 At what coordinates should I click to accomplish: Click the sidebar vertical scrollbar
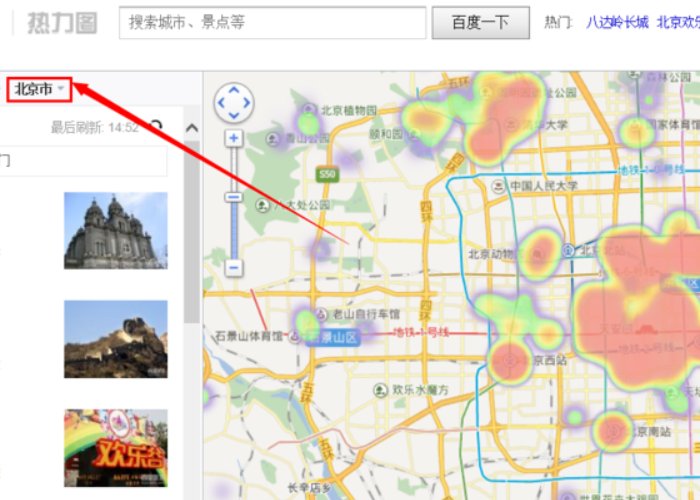pos(192,231)
